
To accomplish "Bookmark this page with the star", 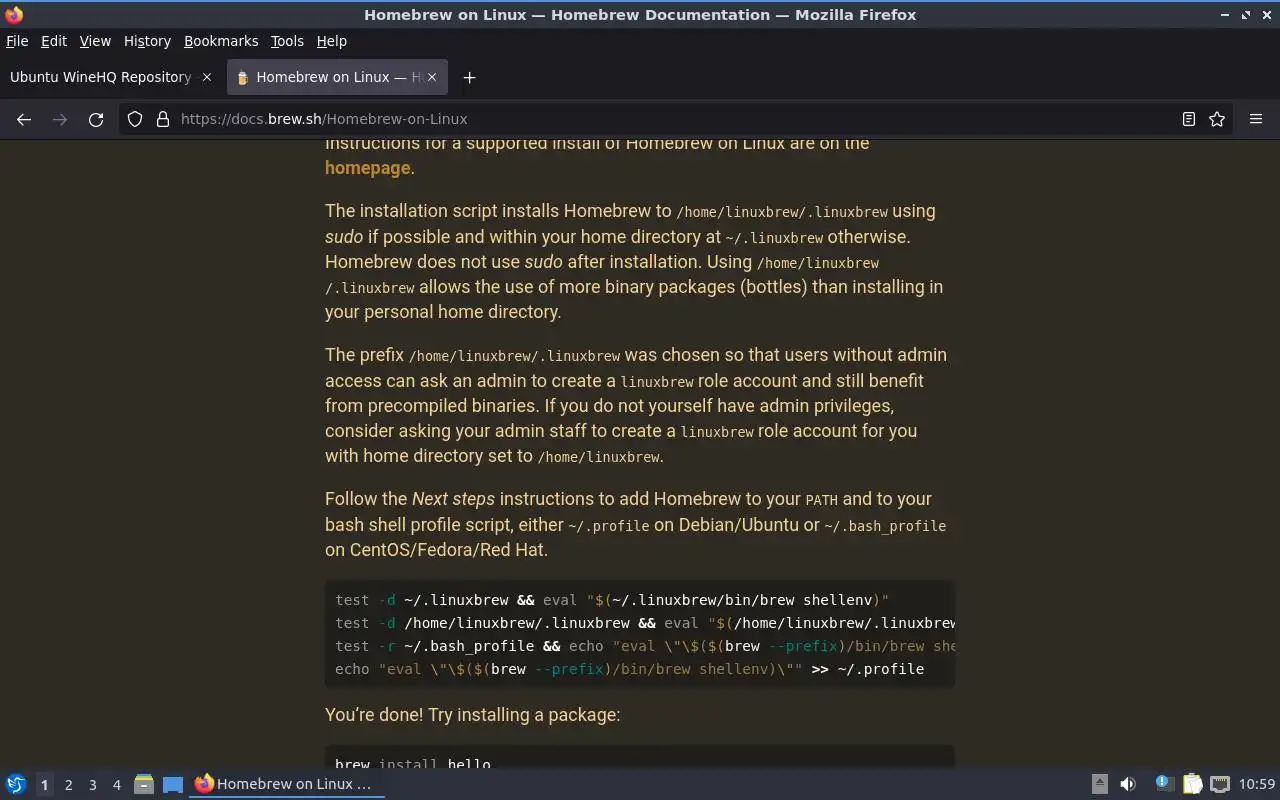I will pos(1217,119).
